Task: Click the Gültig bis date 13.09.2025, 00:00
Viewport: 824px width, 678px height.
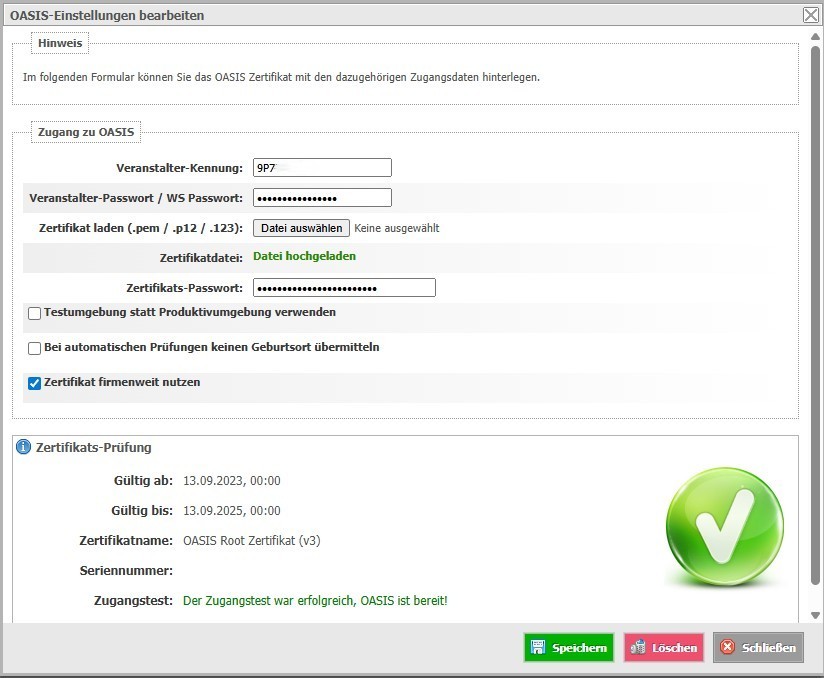Action: click(x=232, y=510)
